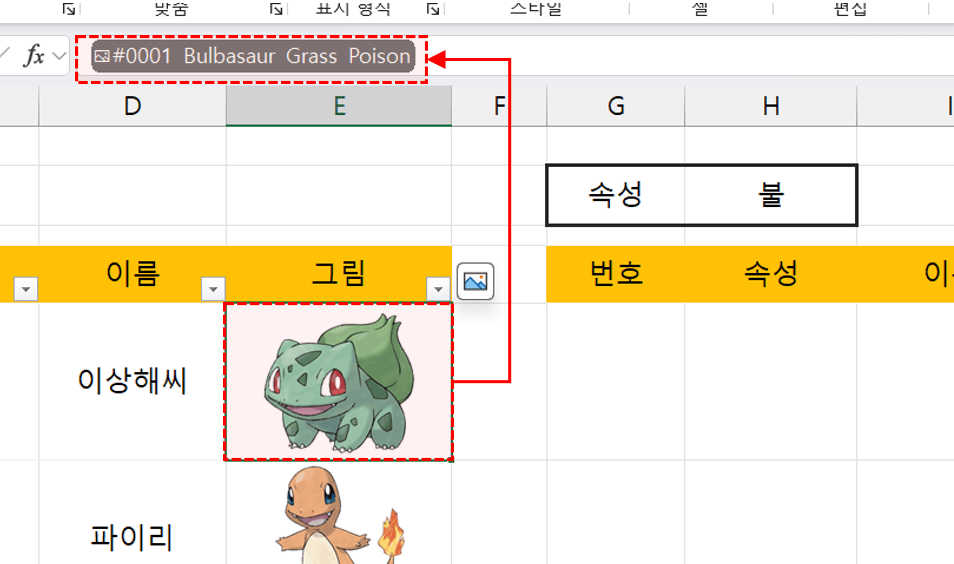Select the column E header
954x564 pixels.
(338, 106)
